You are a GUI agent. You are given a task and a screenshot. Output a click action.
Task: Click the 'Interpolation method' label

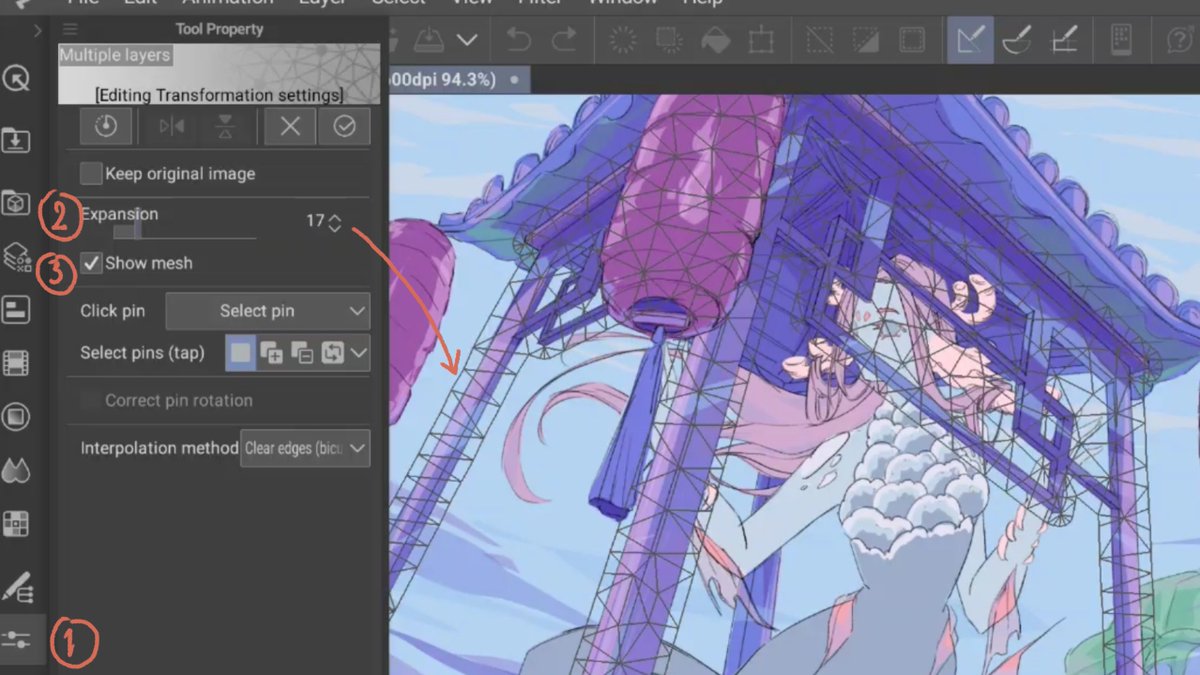coord(159,448)
